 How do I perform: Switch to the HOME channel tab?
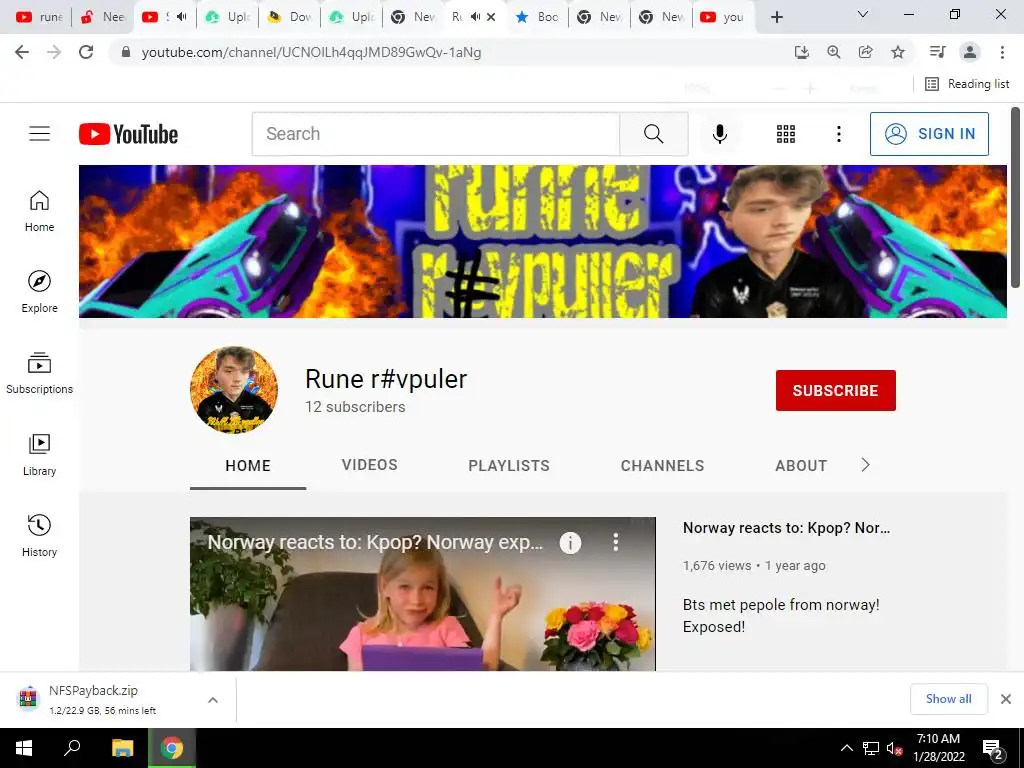point(248,466)
